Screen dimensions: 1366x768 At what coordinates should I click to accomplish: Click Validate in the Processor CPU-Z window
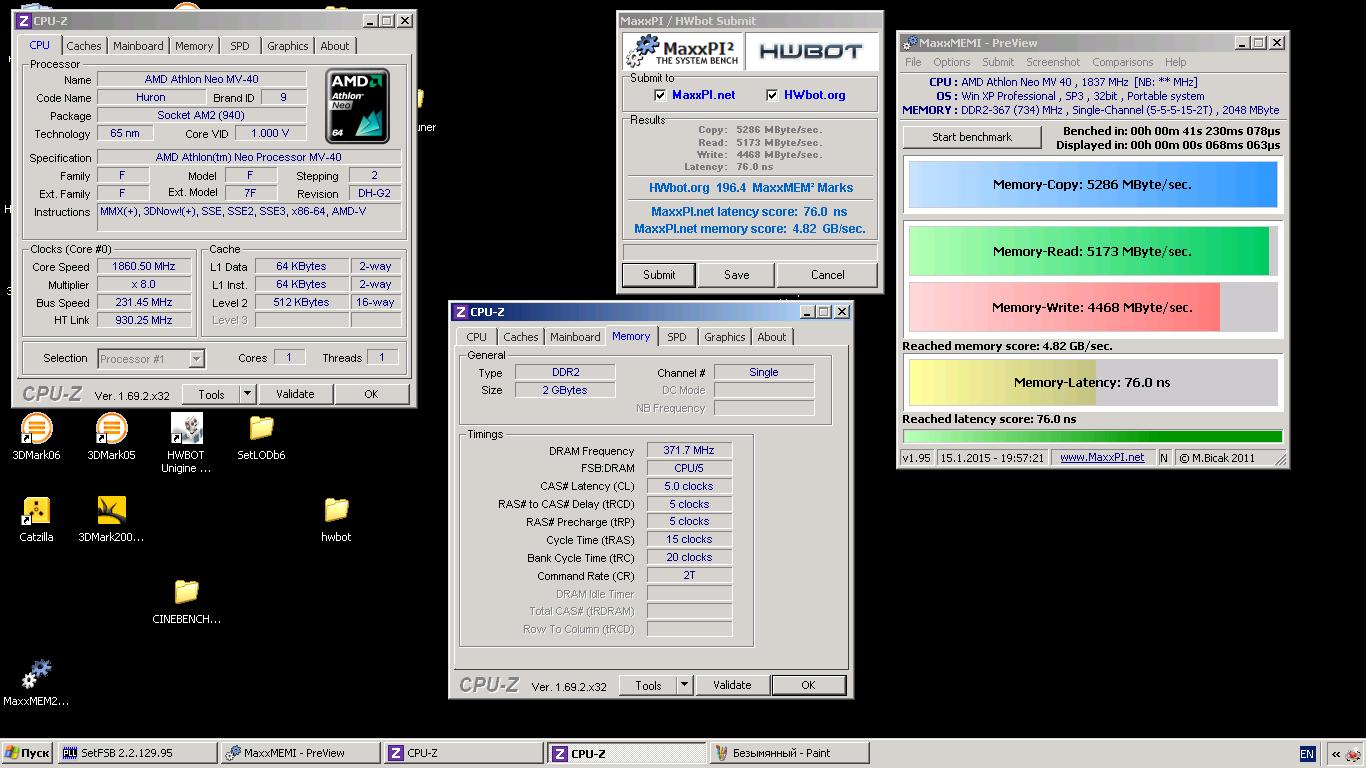tap(295, 394)
